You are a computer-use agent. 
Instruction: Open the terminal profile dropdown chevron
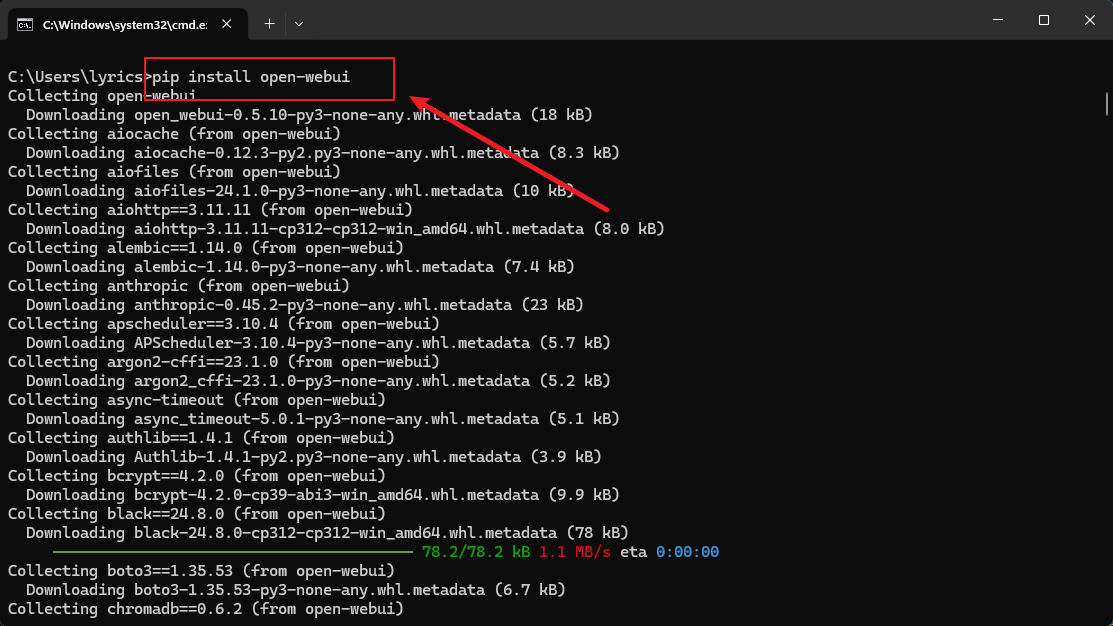point(299,24)
